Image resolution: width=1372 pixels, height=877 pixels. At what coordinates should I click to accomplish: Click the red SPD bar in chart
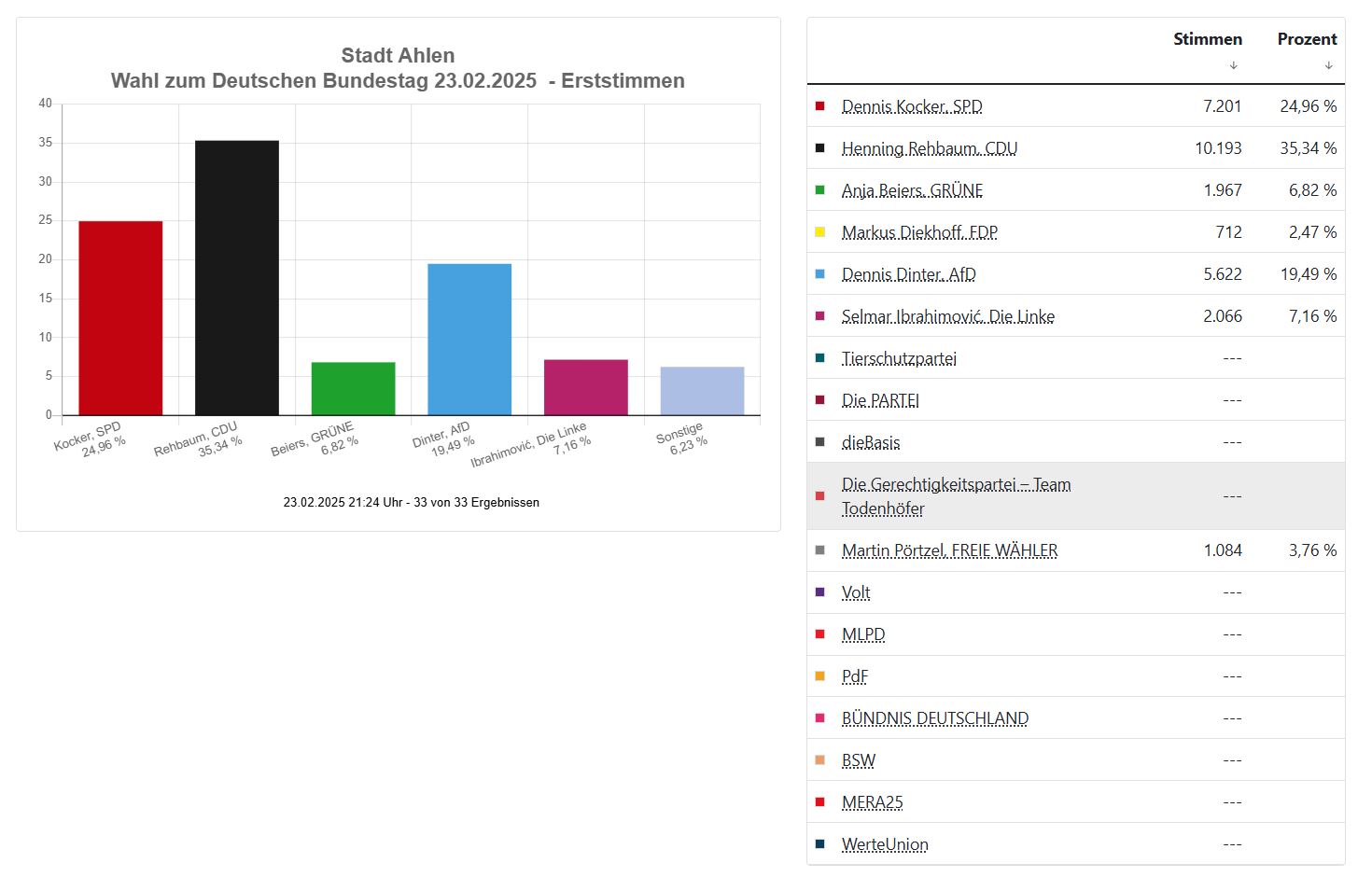(120, 318)
